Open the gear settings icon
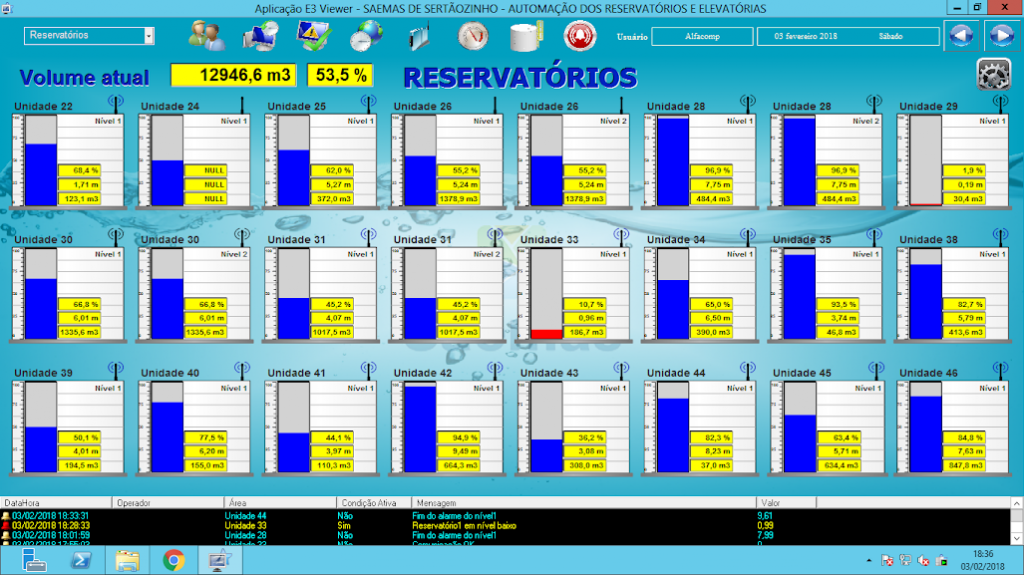The height and width of the screenshot is (575, 1024). [x=992, y=75]
